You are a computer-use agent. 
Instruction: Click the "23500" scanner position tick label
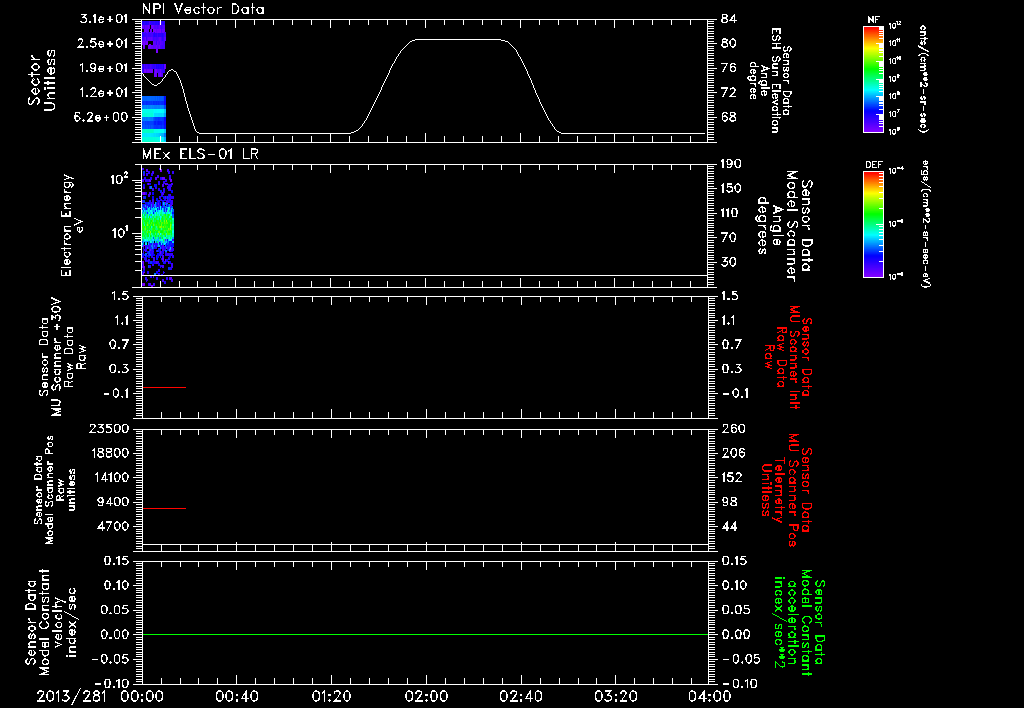(x=110, y=428)
